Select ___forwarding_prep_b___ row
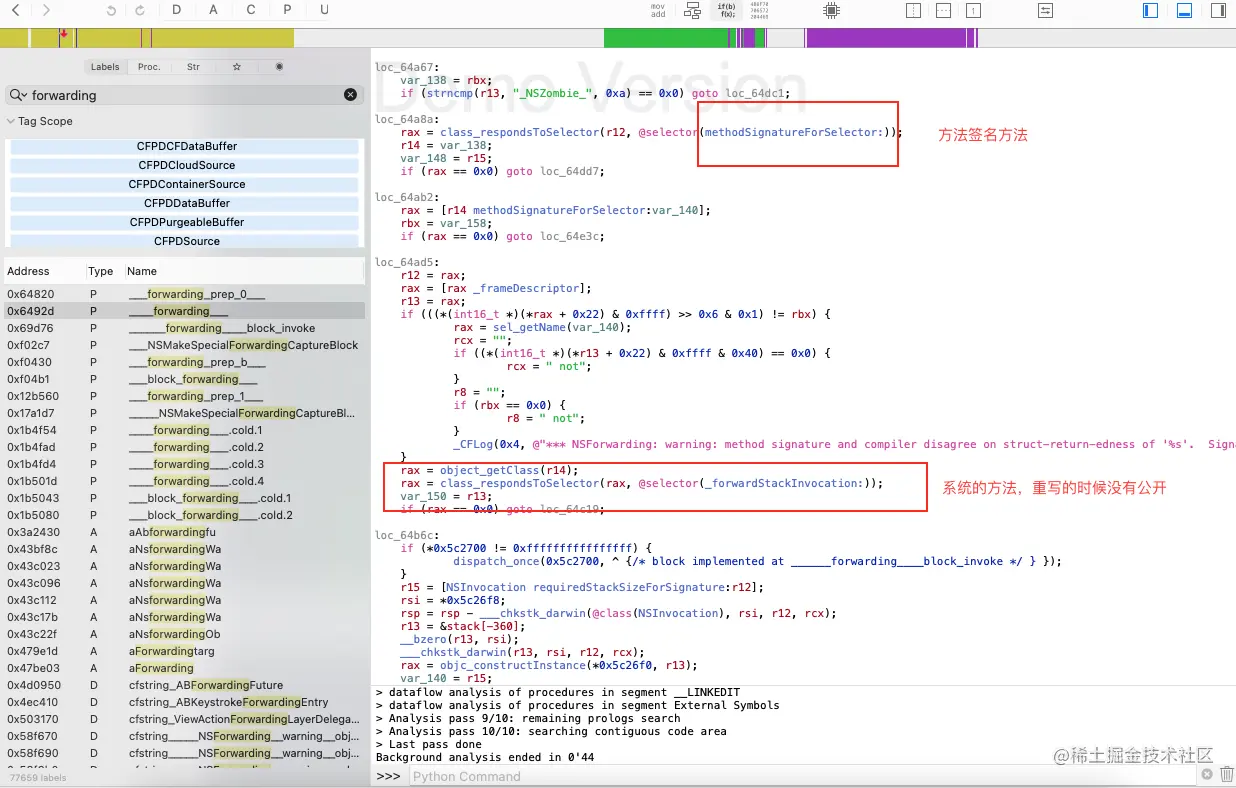 coord(185,362)
